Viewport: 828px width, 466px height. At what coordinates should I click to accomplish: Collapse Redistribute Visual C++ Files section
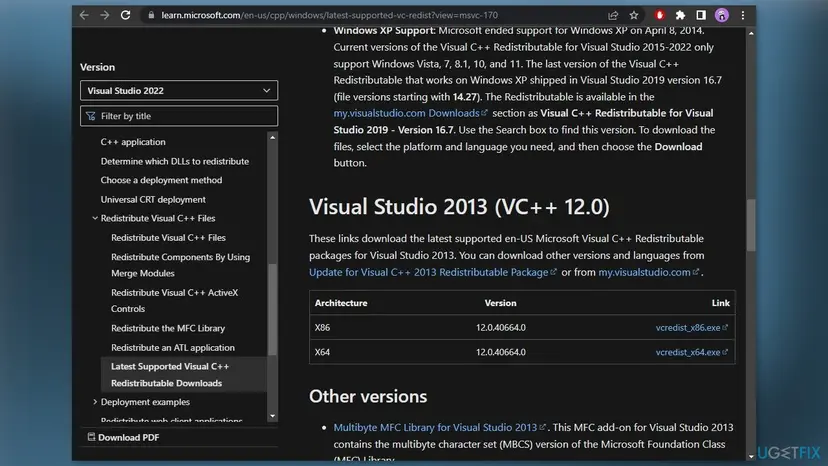coord(95,218)
